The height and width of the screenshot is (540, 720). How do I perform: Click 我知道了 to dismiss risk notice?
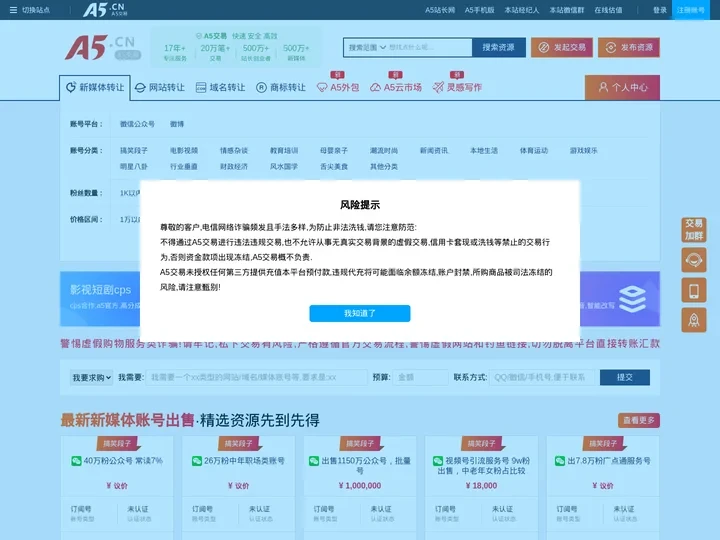coord(360,313)
